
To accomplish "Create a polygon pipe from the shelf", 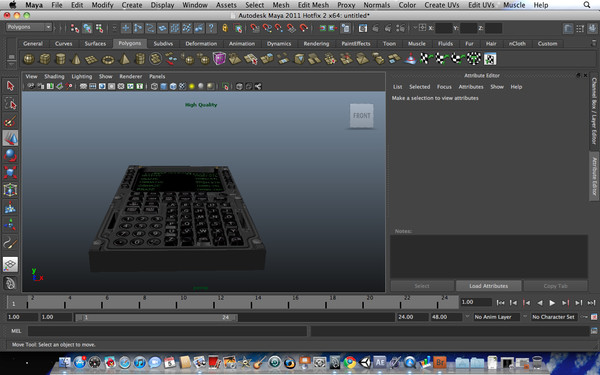I will point(140,59).
